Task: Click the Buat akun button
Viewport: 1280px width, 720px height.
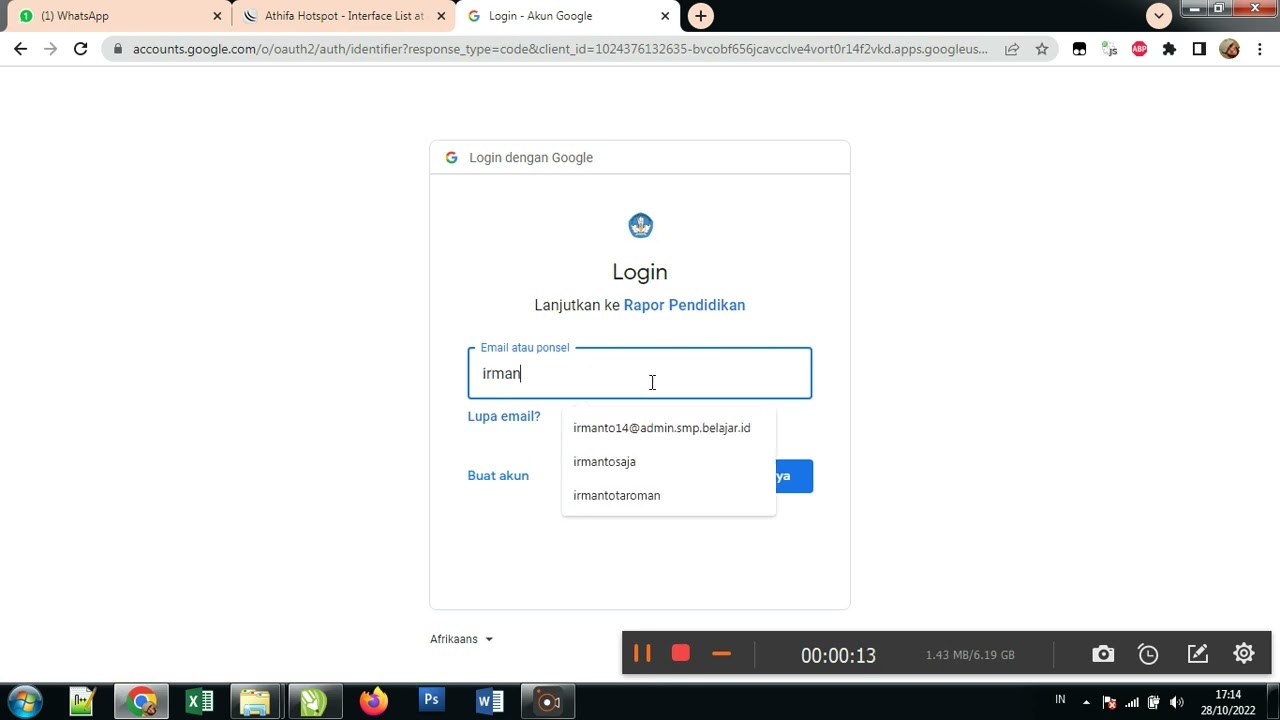Action: point(498,475)
